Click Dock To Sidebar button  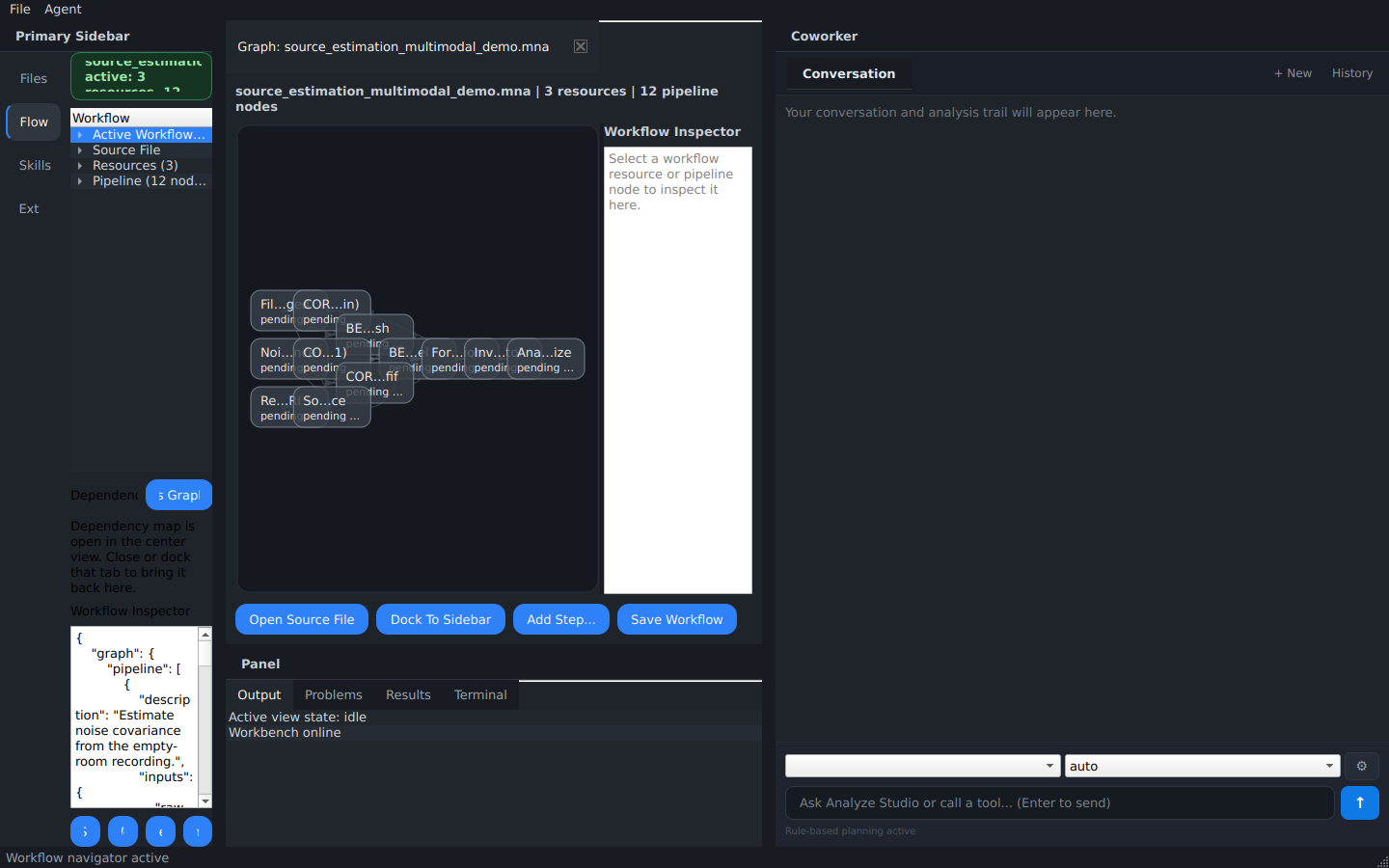pos(441,619)
